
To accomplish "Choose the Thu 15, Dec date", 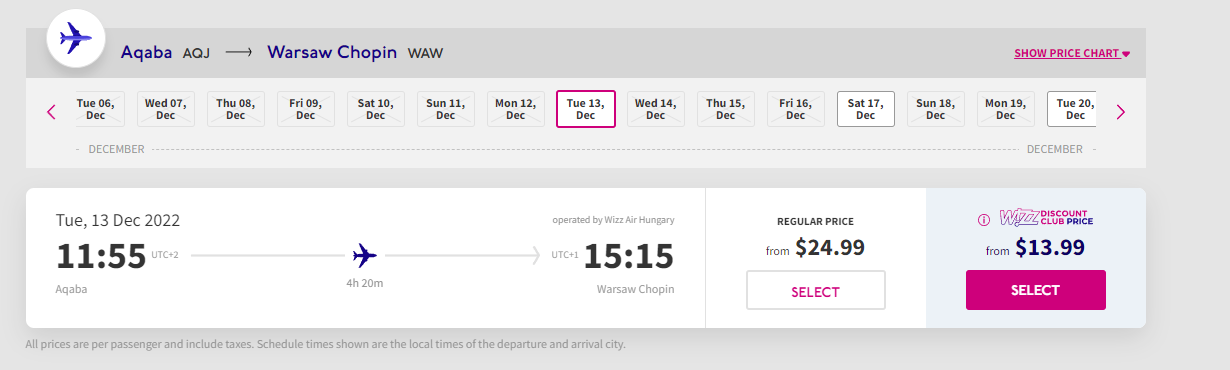I will (726, 109).
